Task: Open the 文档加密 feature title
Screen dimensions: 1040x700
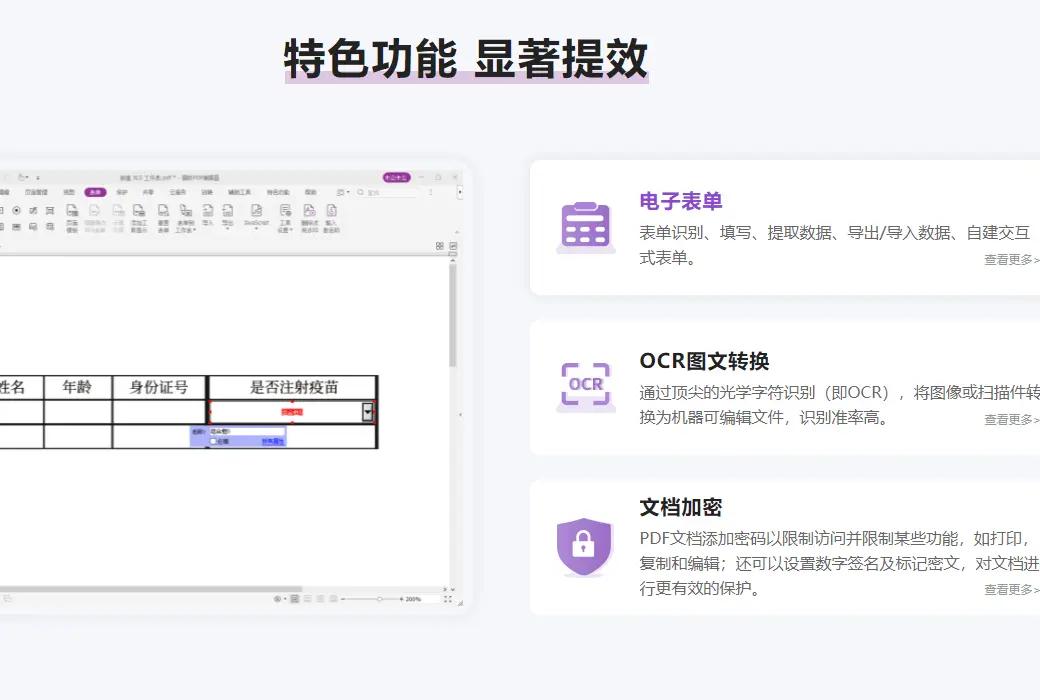Action: point(681,508)
